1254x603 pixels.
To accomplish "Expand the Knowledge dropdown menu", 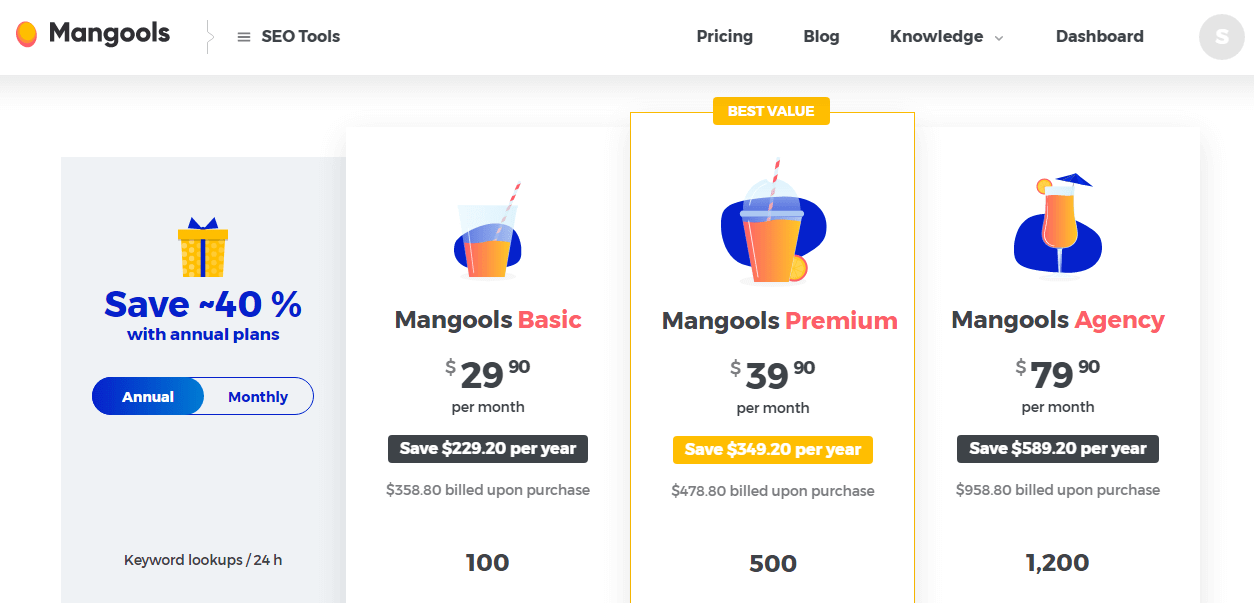I will (946, 37).
